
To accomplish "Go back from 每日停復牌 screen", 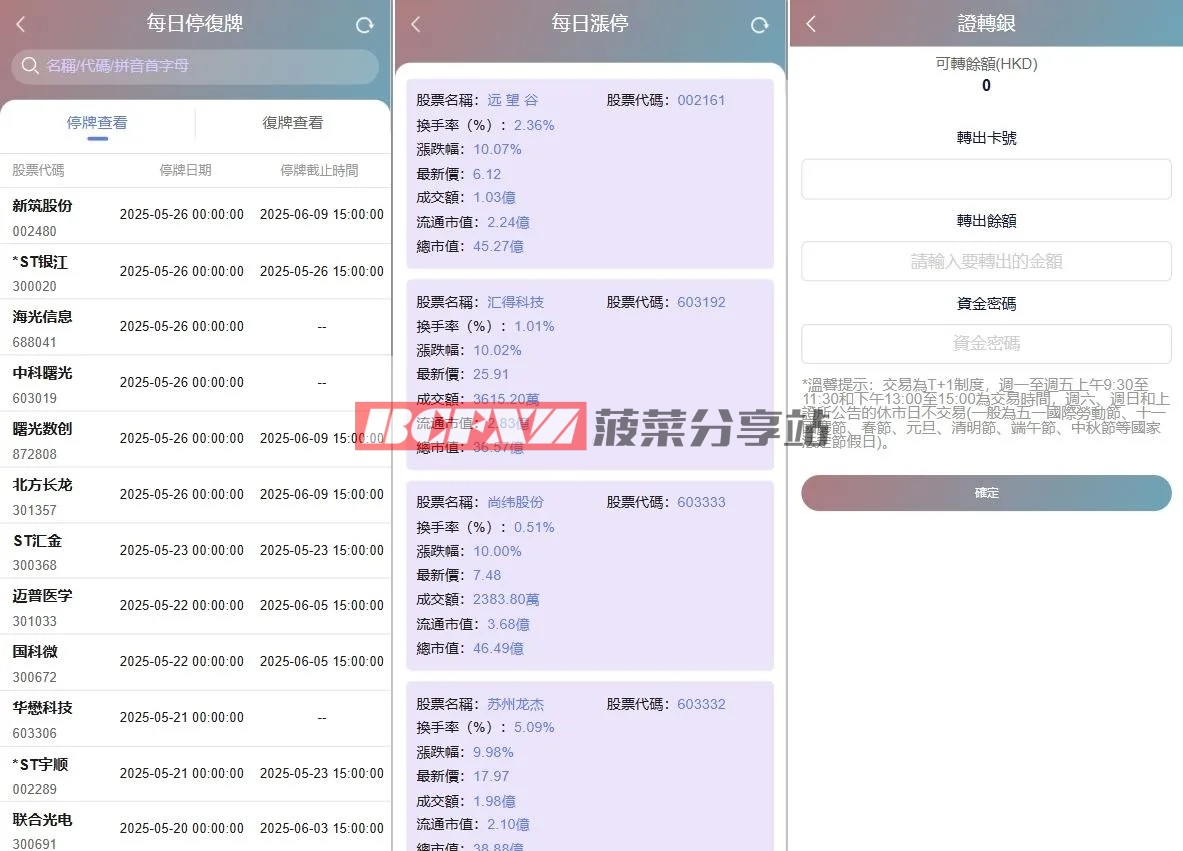I will [x=21, y=25].
